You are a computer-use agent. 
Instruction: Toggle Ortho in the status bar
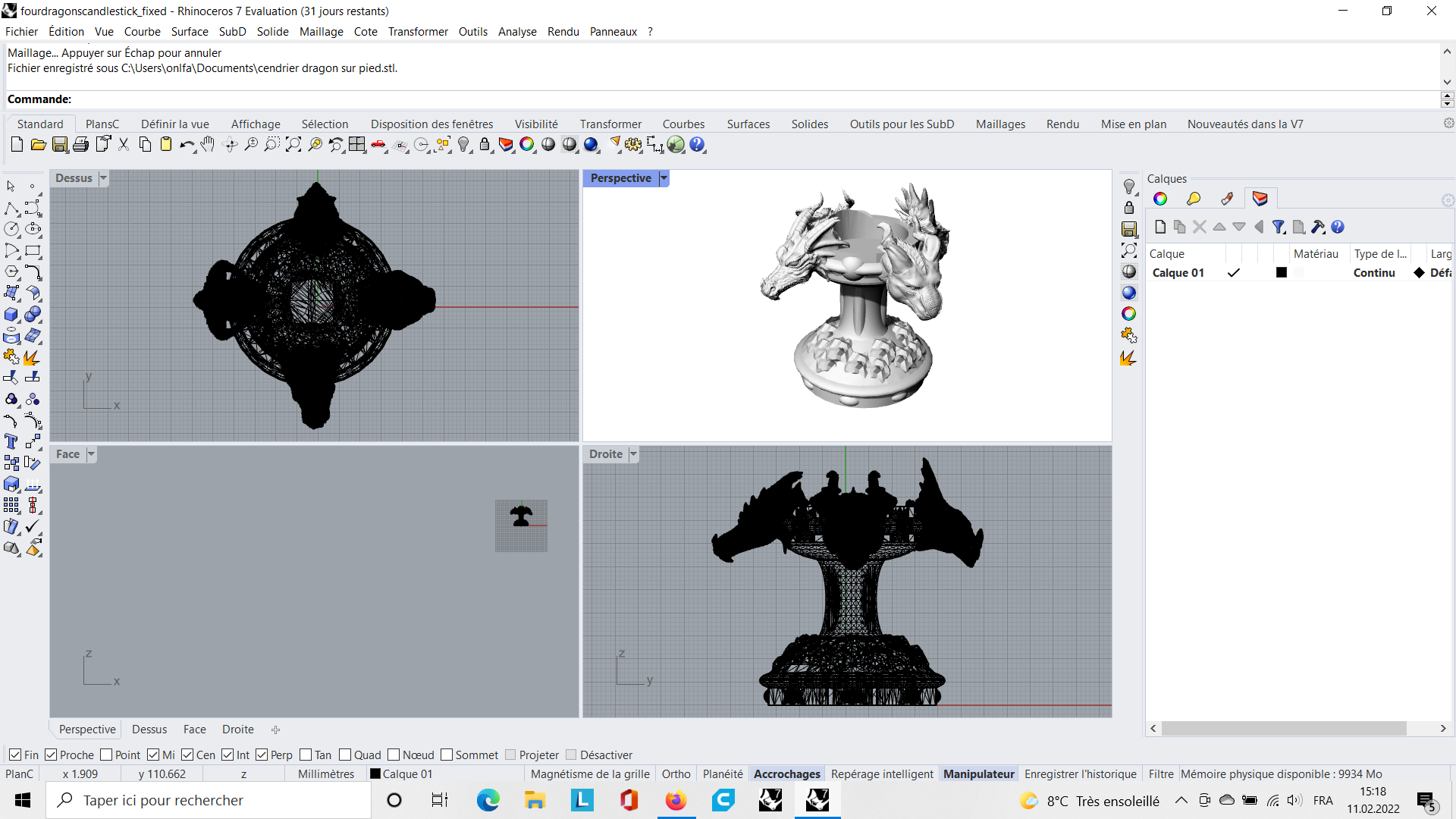(x=676, y=774)
